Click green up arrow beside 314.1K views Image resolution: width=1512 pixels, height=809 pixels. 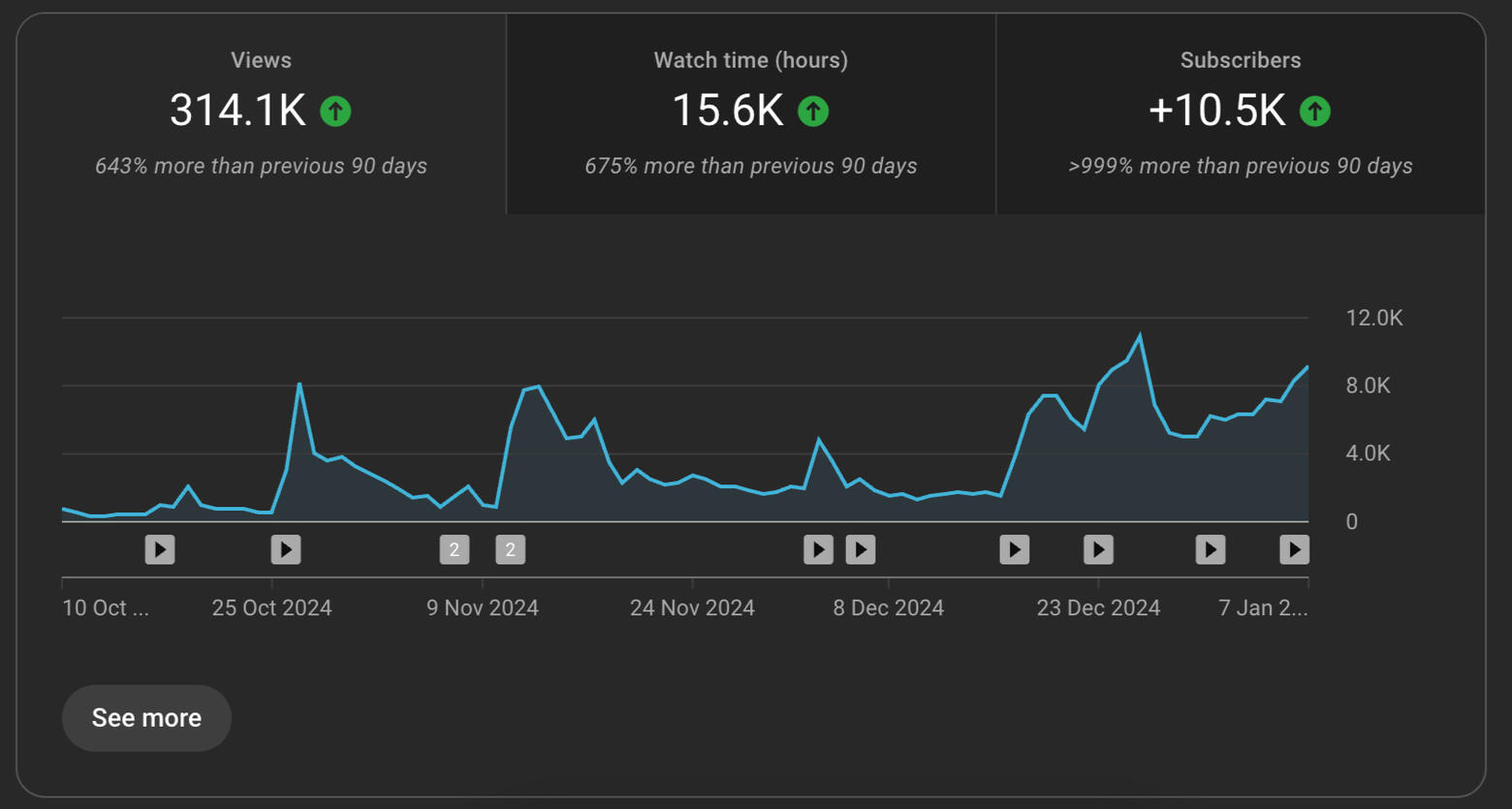(x=335, y=111)
